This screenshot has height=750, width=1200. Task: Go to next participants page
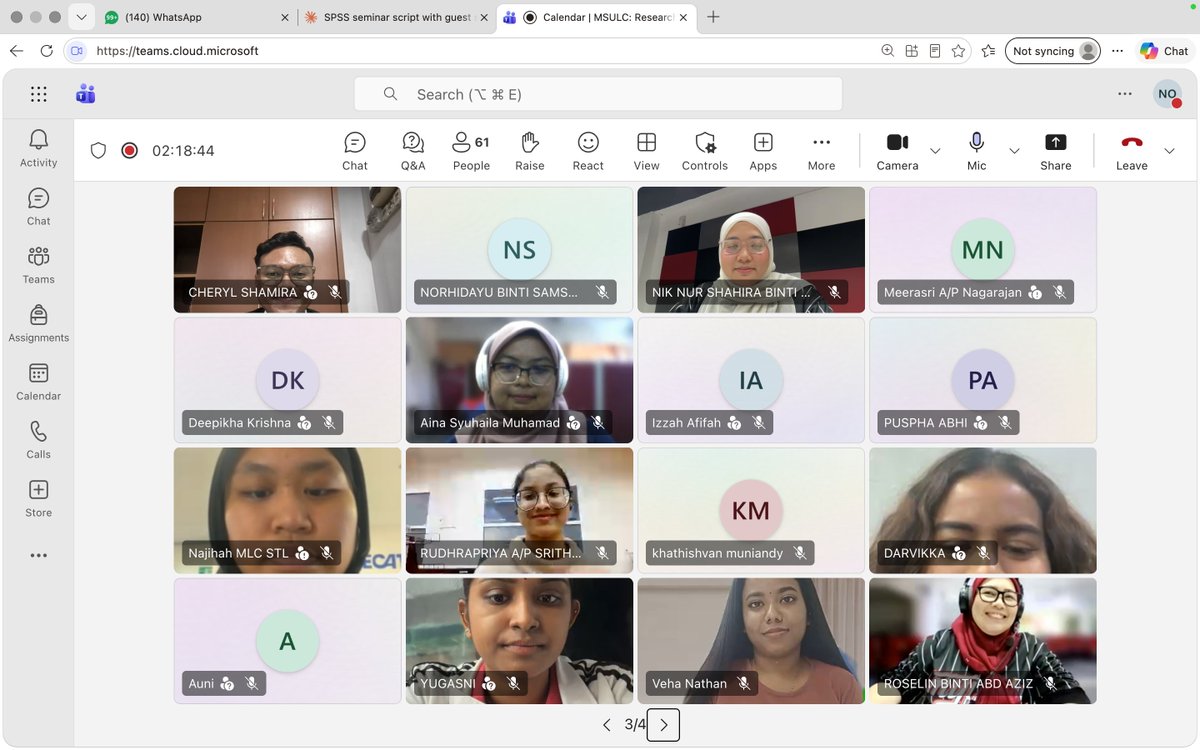click(663, 725)
